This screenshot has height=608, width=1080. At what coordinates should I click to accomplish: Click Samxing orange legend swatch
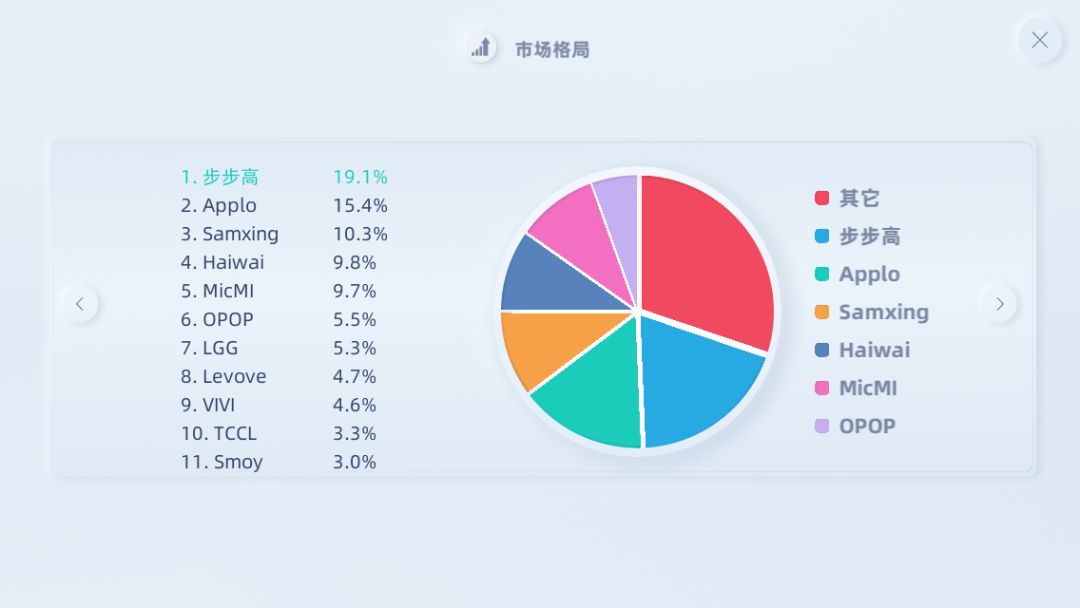[x=822, y=312]
